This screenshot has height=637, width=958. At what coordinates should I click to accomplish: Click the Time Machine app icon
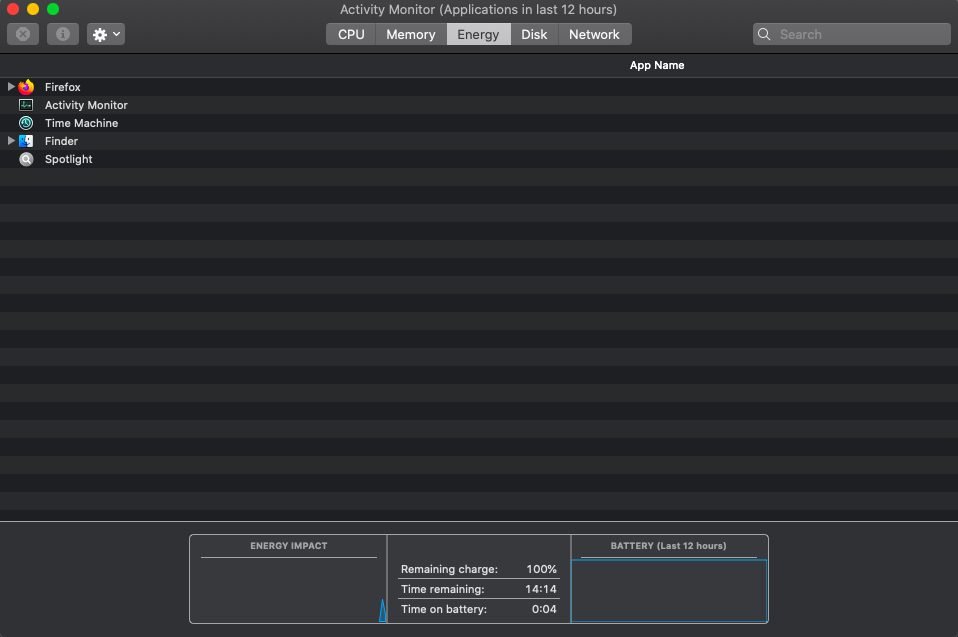[x=26, y=123]
